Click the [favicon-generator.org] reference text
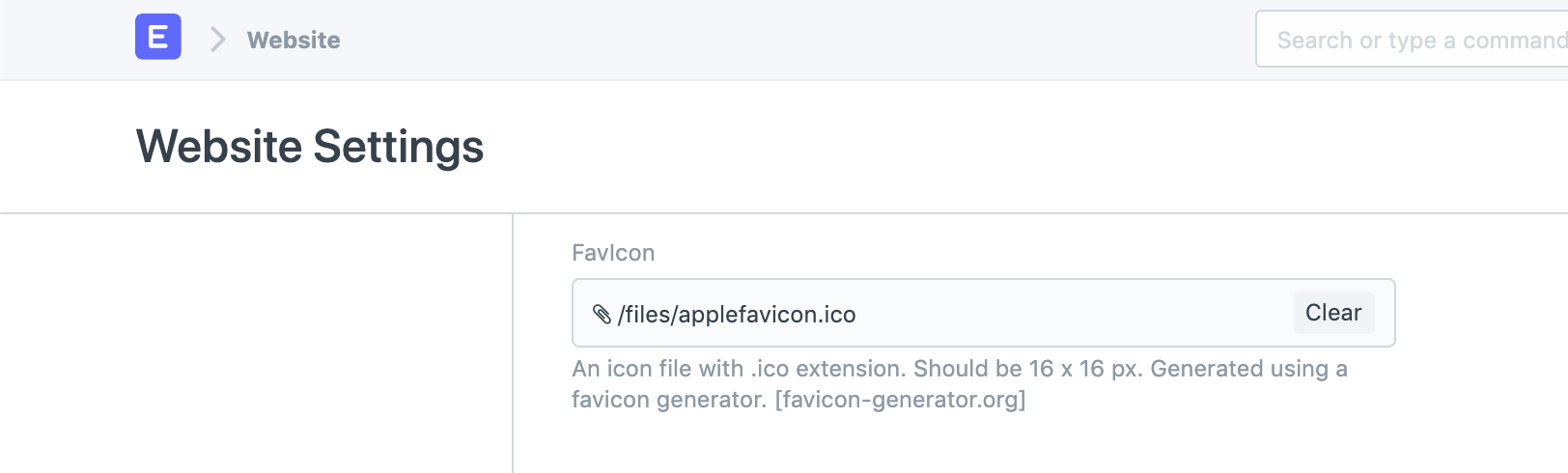This screenshot has height=473, width=1568. click(x=900, y=400)
